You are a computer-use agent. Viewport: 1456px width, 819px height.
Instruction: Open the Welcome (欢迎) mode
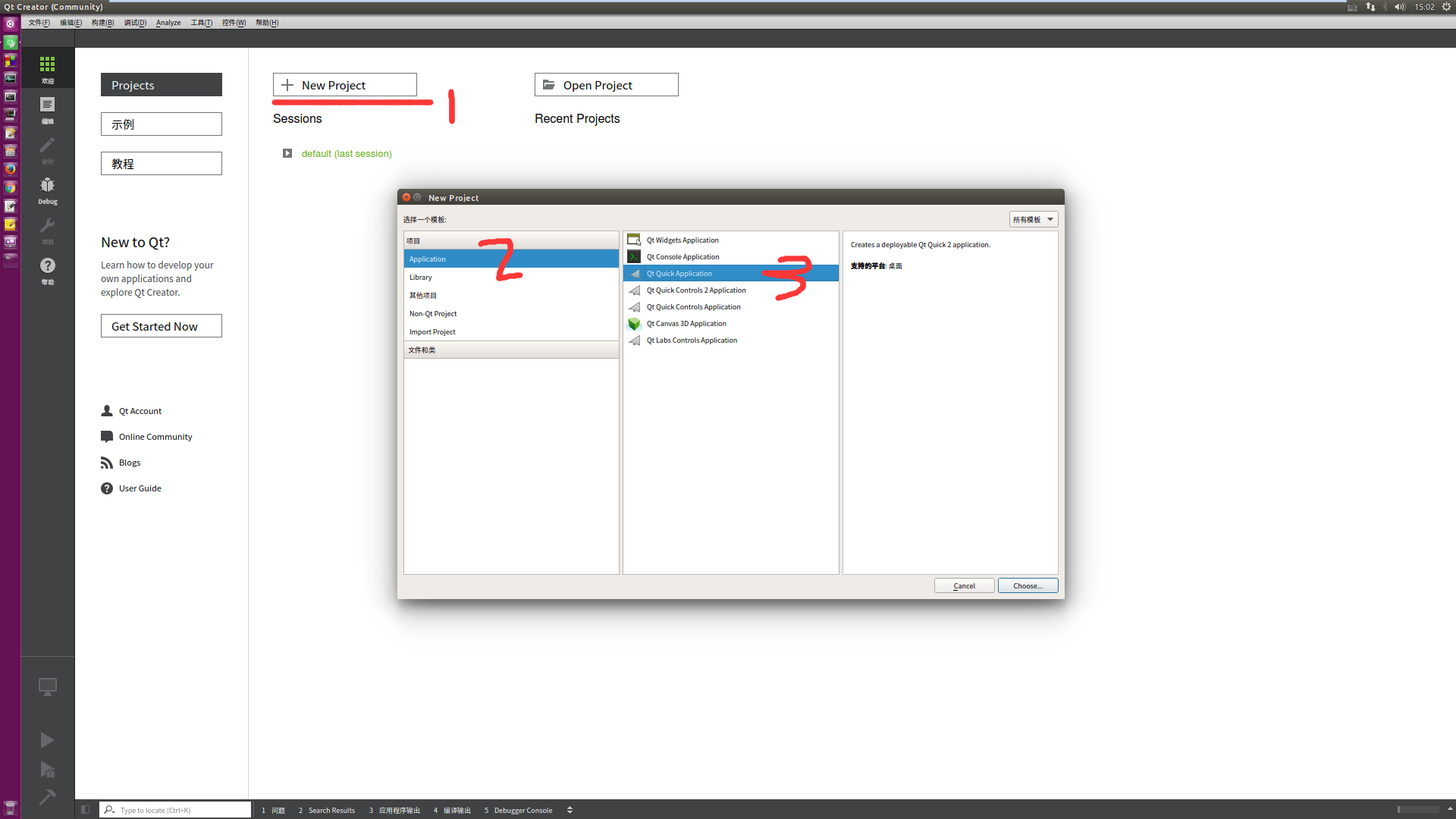click(x=47, y=68)
